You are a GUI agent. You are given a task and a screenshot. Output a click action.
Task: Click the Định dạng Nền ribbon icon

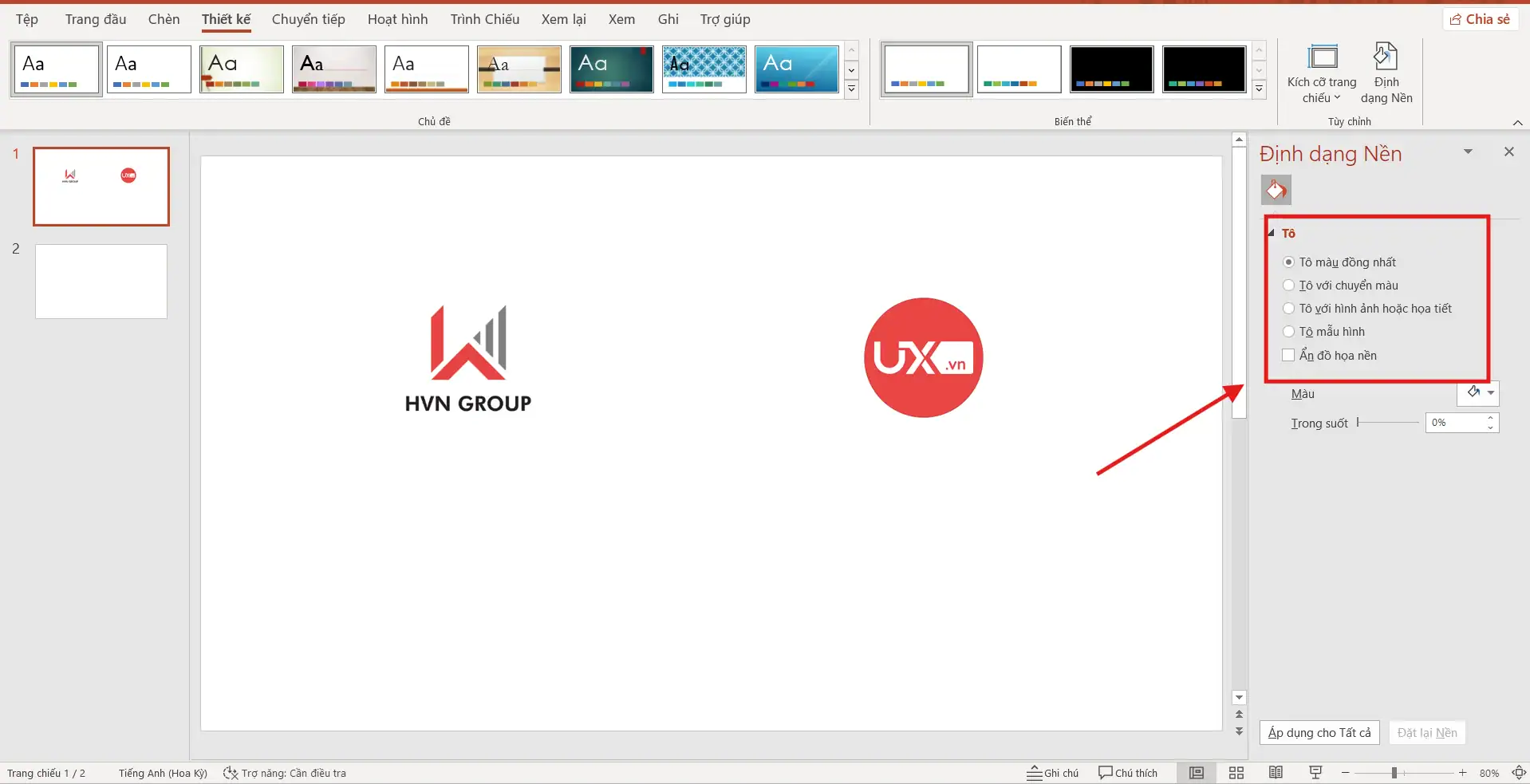pyautogui.click(x=1386, y=72)
